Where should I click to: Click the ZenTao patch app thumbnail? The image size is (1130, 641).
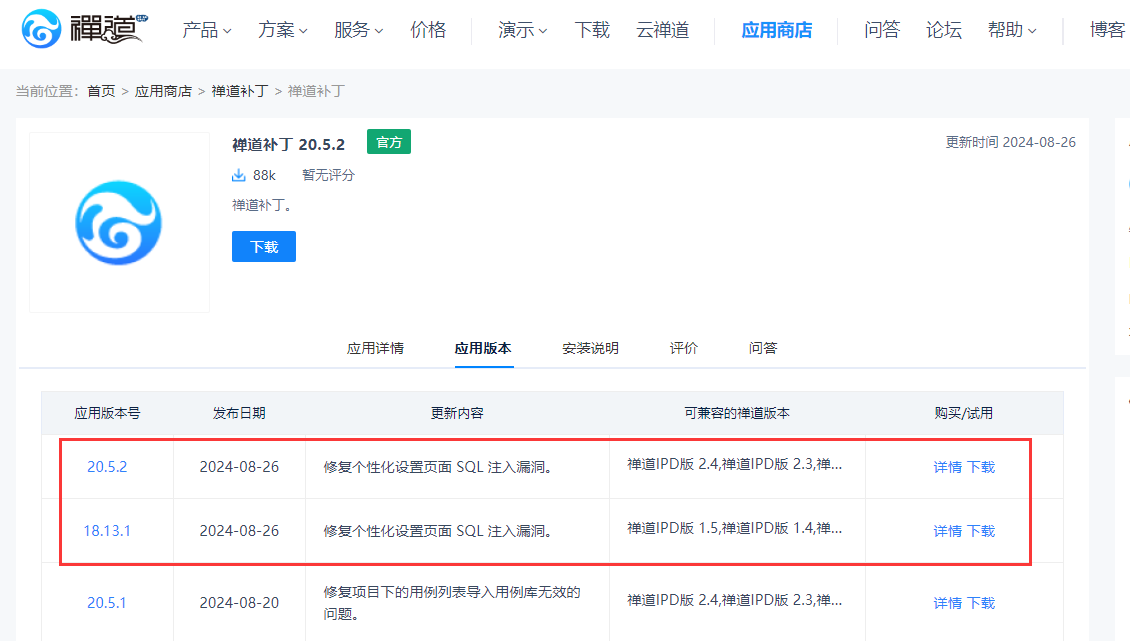[x=119, y=222]
